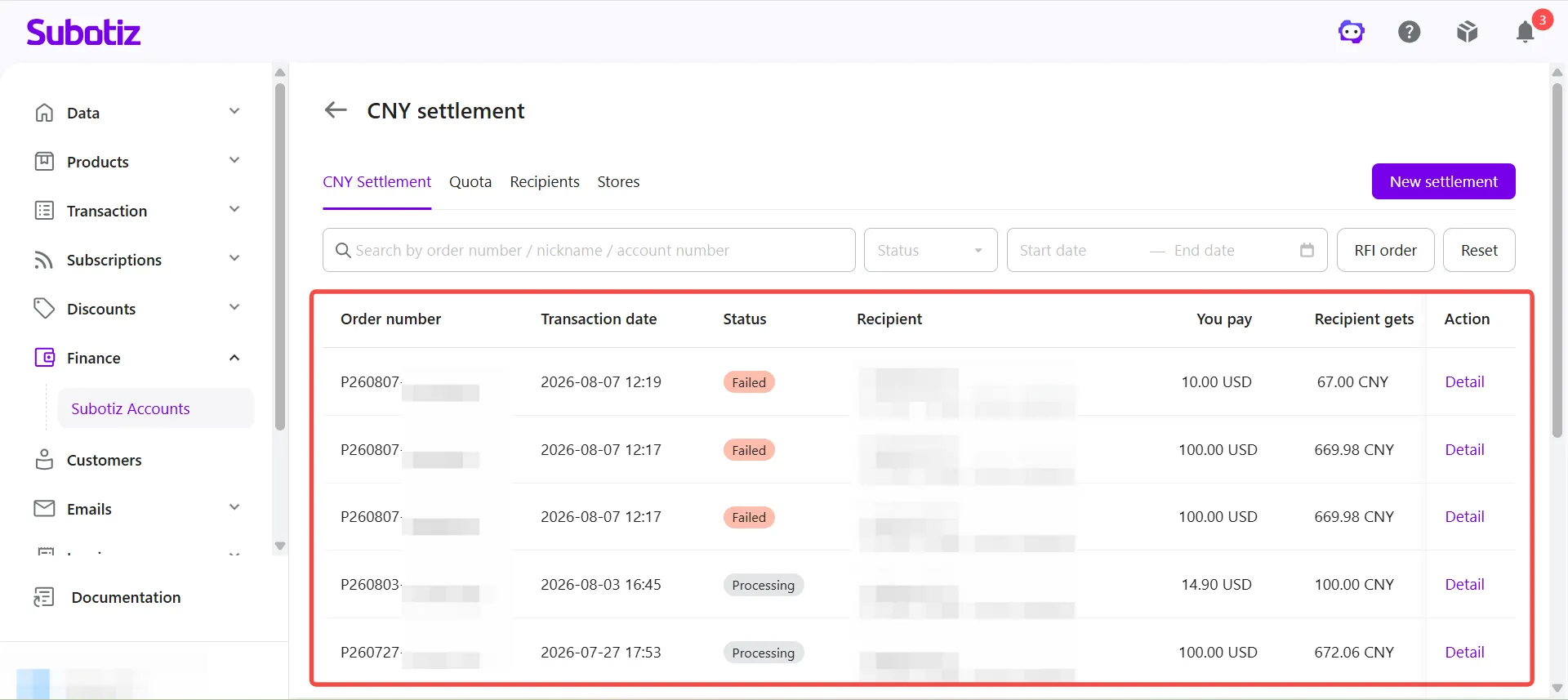Click the Products icon in sidebar

pos(44,162)
